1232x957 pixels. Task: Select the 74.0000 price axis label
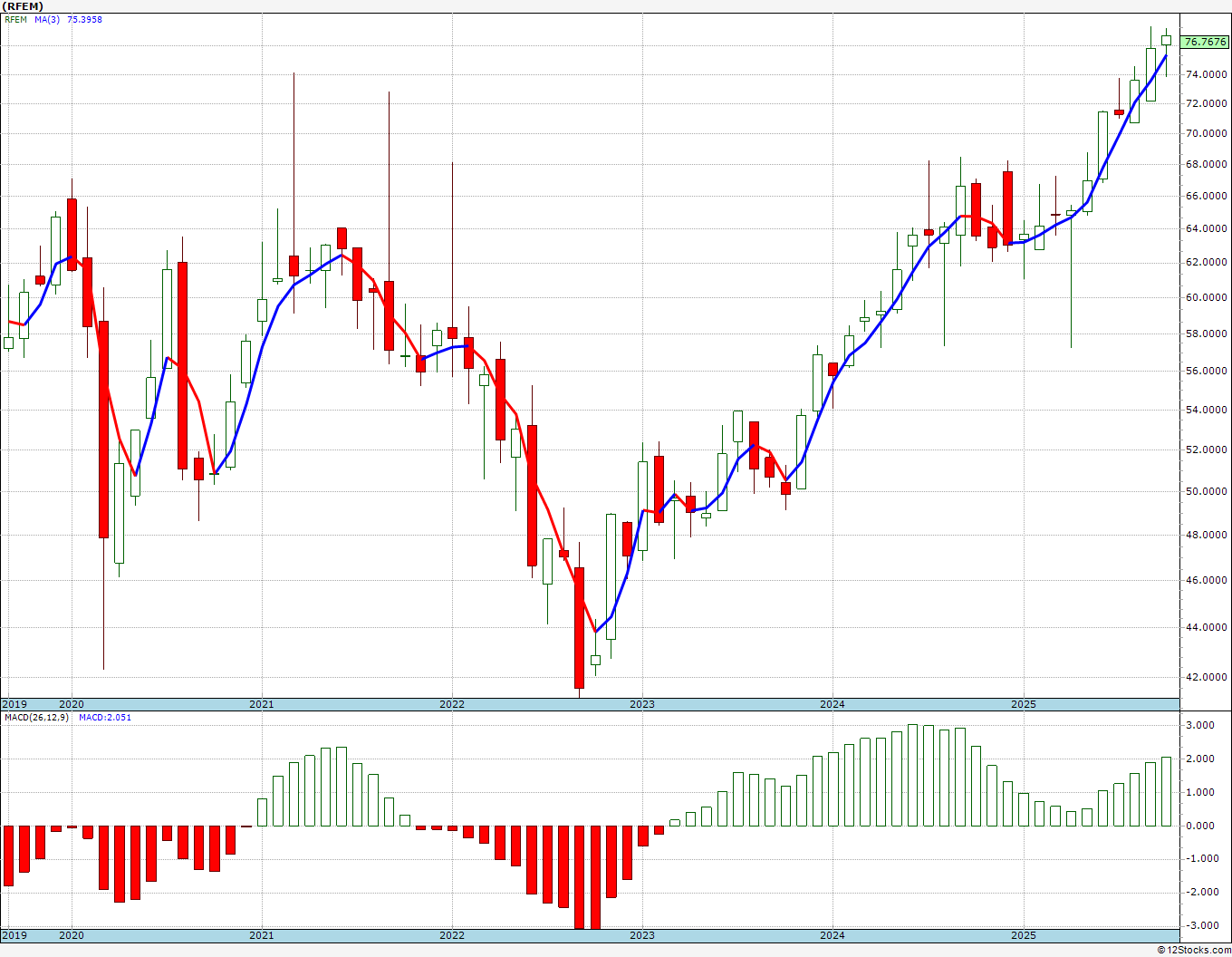1207,74
